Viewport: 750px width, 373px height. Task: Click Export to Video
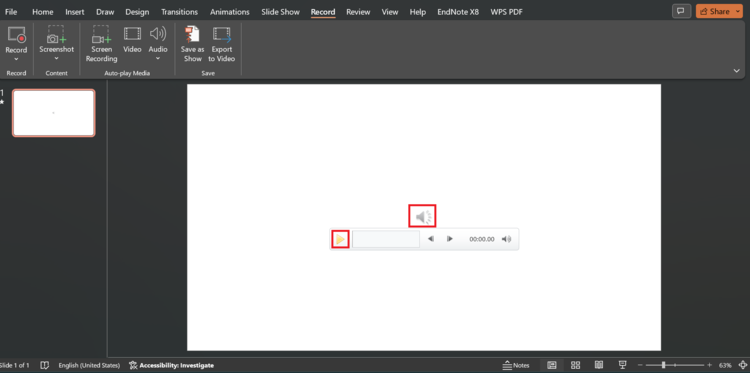tap(221, 44)
